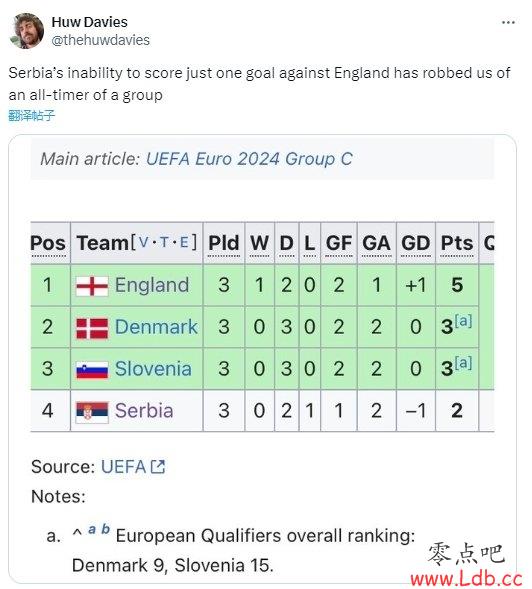The height and width of the screenshot is (589, 532).
Task: Click the Slovenia flag icon
Action: (92, 370)
